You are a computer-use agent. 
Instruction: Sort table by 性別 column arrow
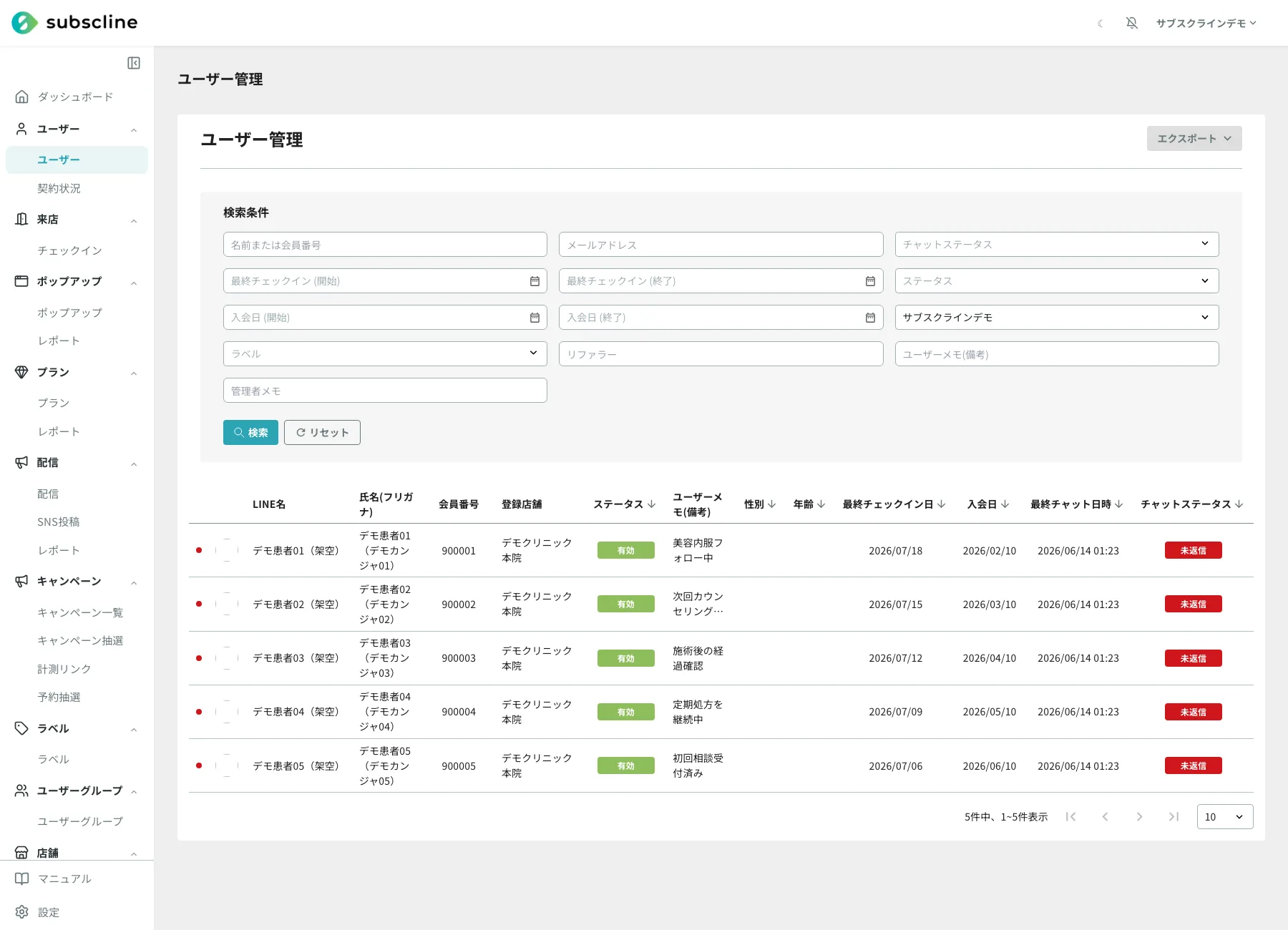tap(771, 504)
